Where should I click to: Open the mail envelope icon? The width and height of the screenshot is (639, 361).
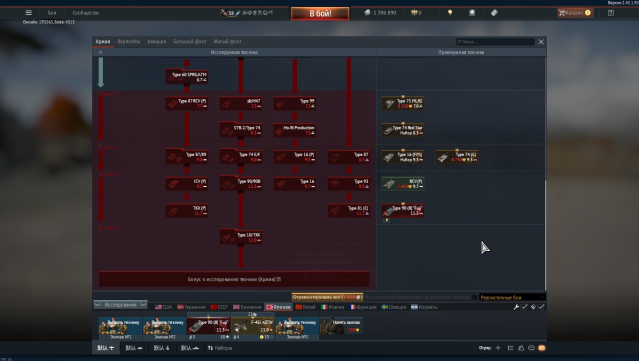click(x=542, y=348)
